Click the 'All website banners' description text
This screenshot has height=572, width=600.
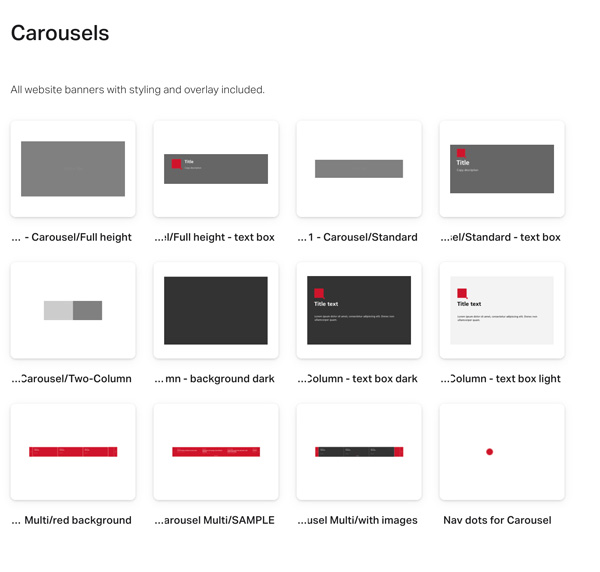coord(138,90)
